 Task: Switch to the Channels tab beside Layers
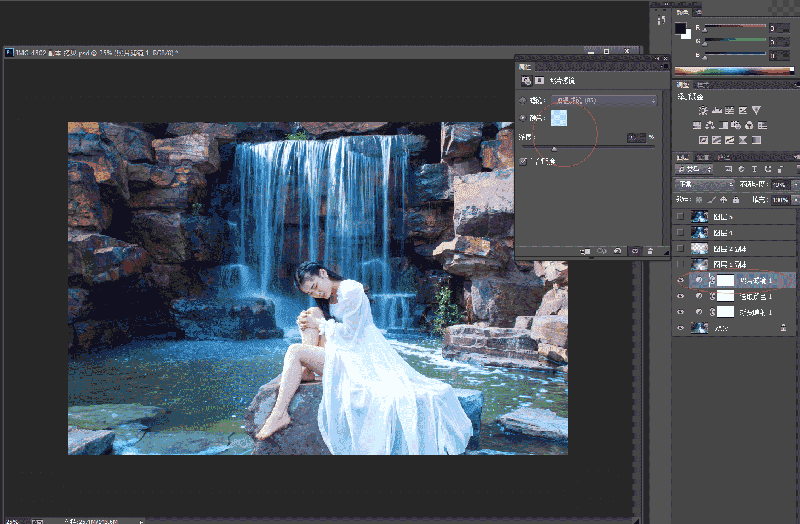(x=704, y=157)
